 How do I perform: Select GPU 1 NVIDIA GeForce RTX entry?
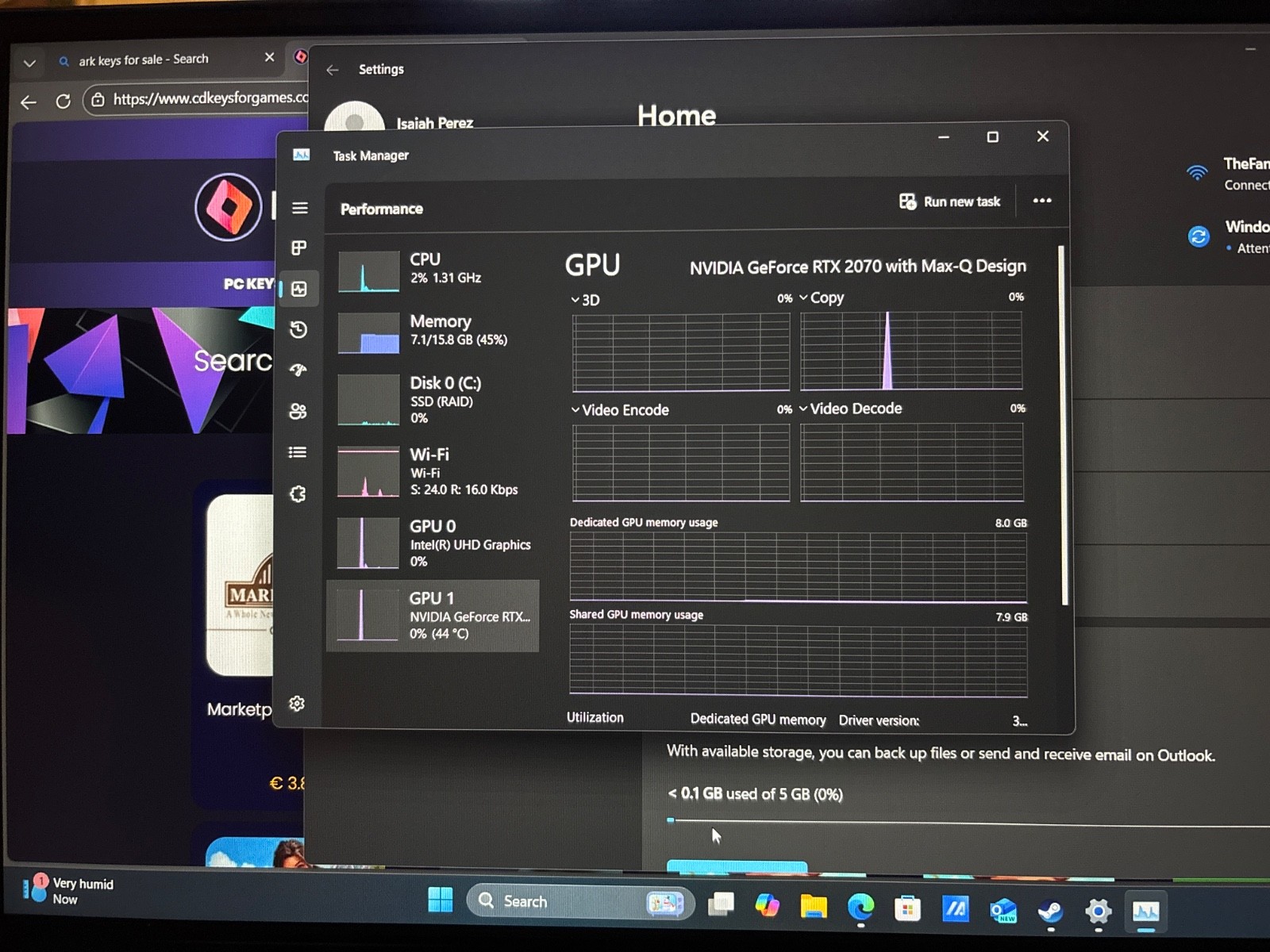tap(433, 616)
